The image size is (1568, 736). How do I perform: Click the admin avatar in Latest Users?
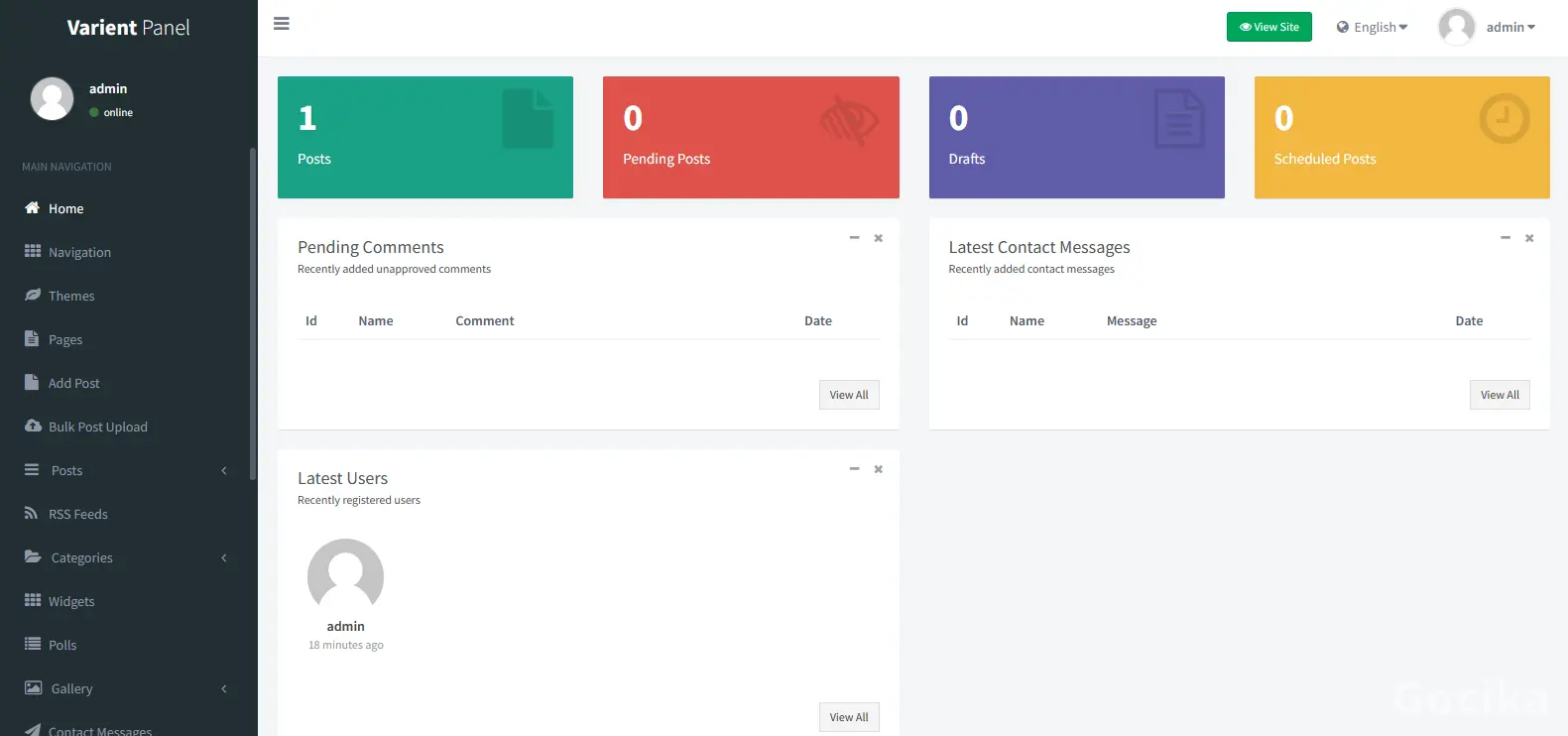click(345, 576)
